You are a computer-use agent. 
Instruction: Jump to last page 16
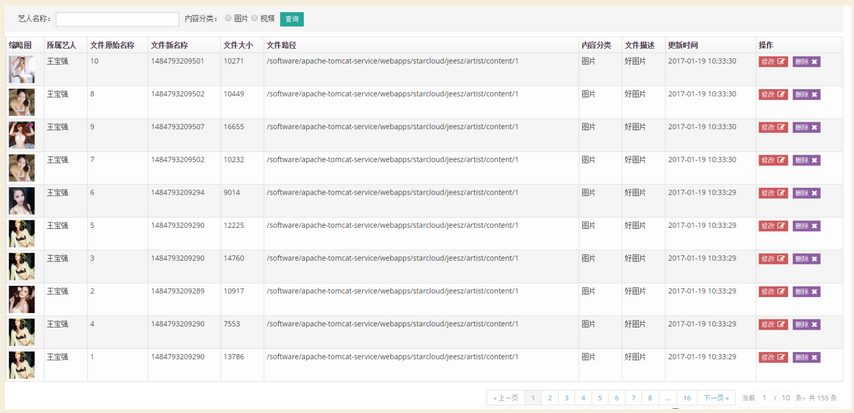[687, 398]
